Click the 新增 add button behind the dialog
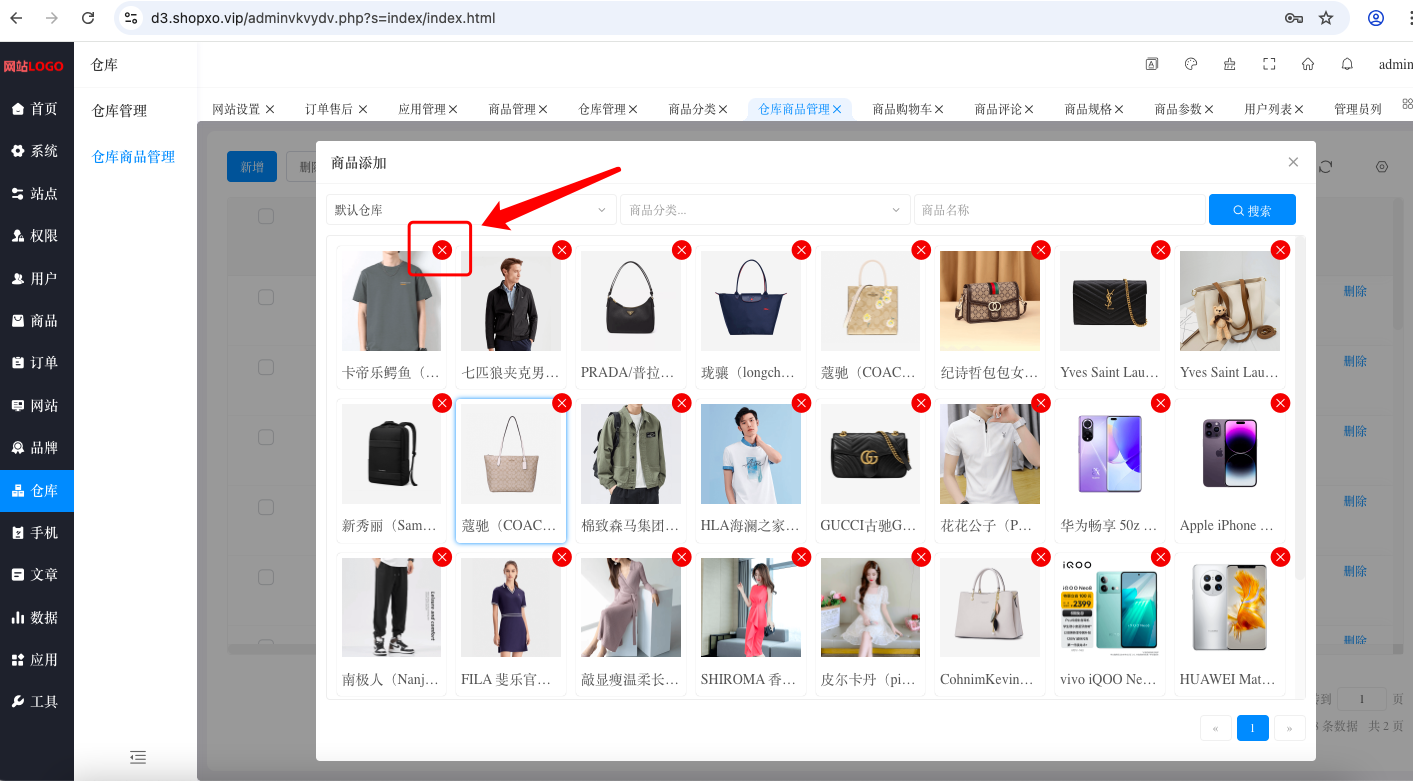 coord(252,167)
